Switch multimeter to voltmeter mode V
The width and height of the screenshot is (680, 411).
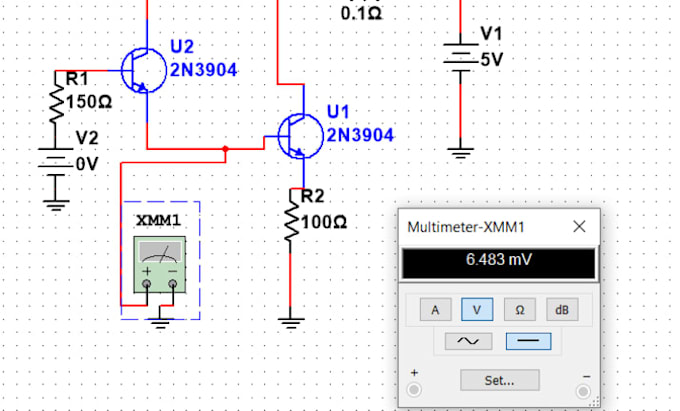coord(477,310)
